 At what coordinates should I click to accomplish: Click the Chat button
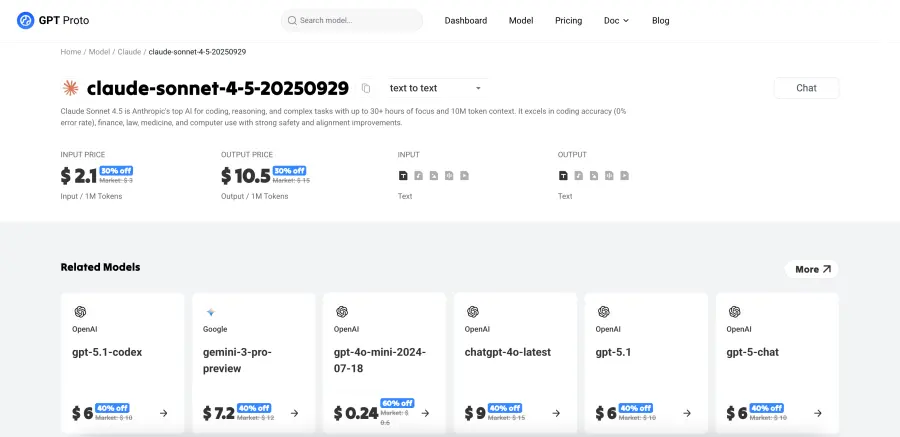point(806,88)
